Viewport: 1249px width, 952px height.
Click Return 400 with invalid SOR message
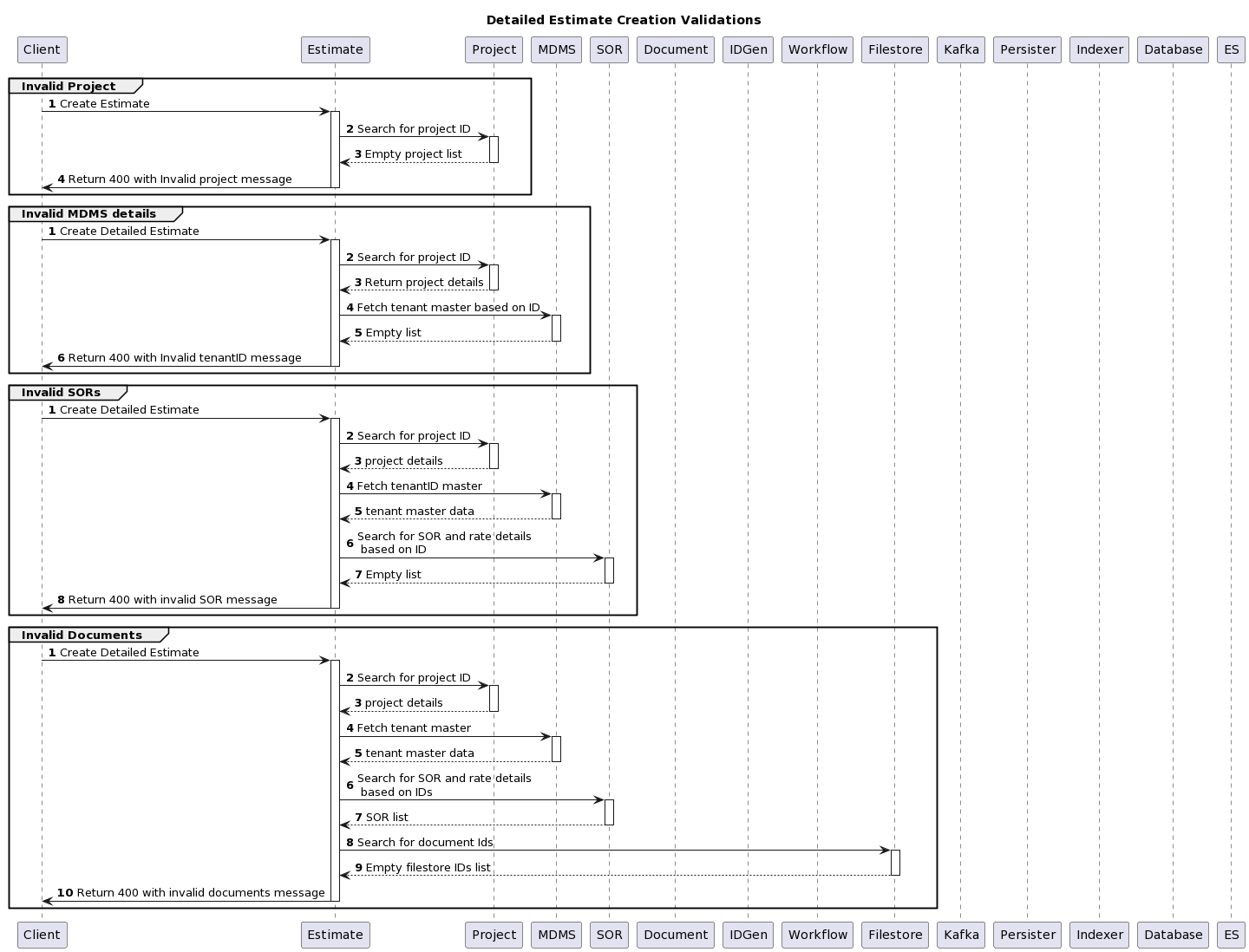point(172,600)
